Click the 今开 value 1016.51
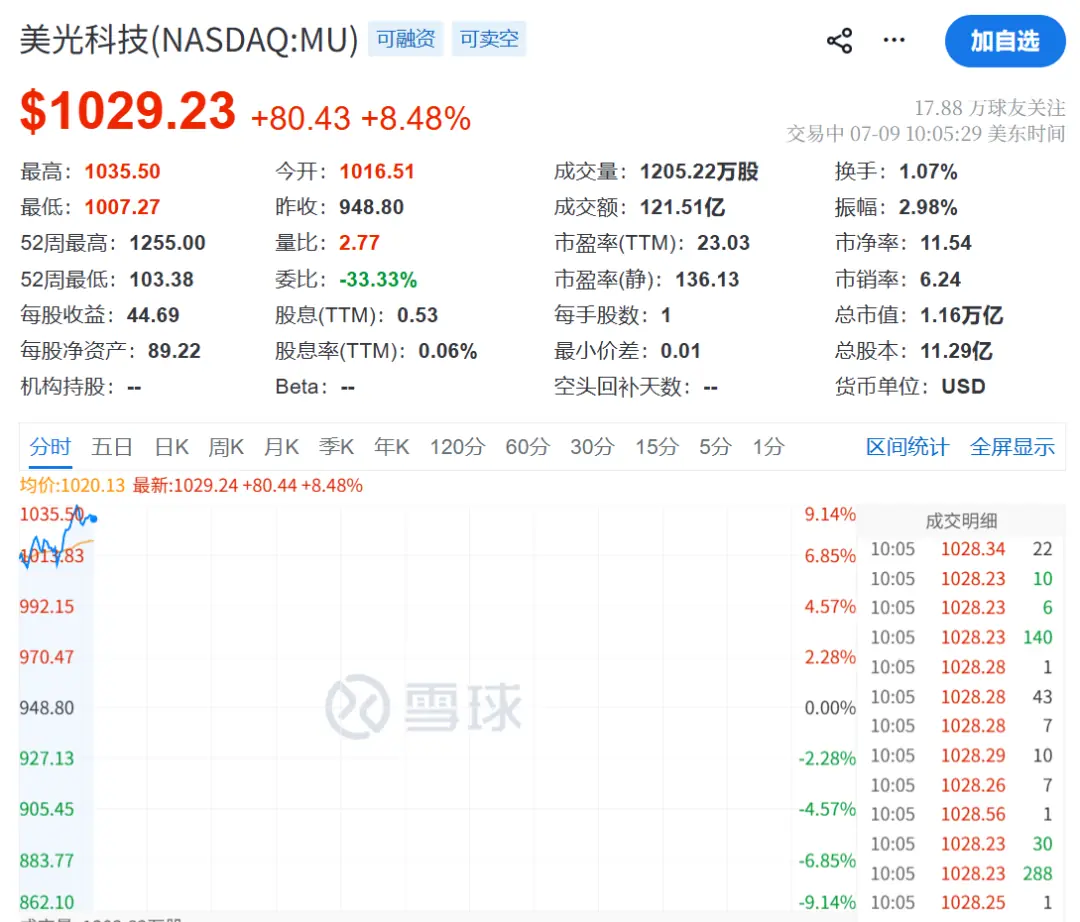This screenshot has width=1080, height=922. (x=377, y=171)
